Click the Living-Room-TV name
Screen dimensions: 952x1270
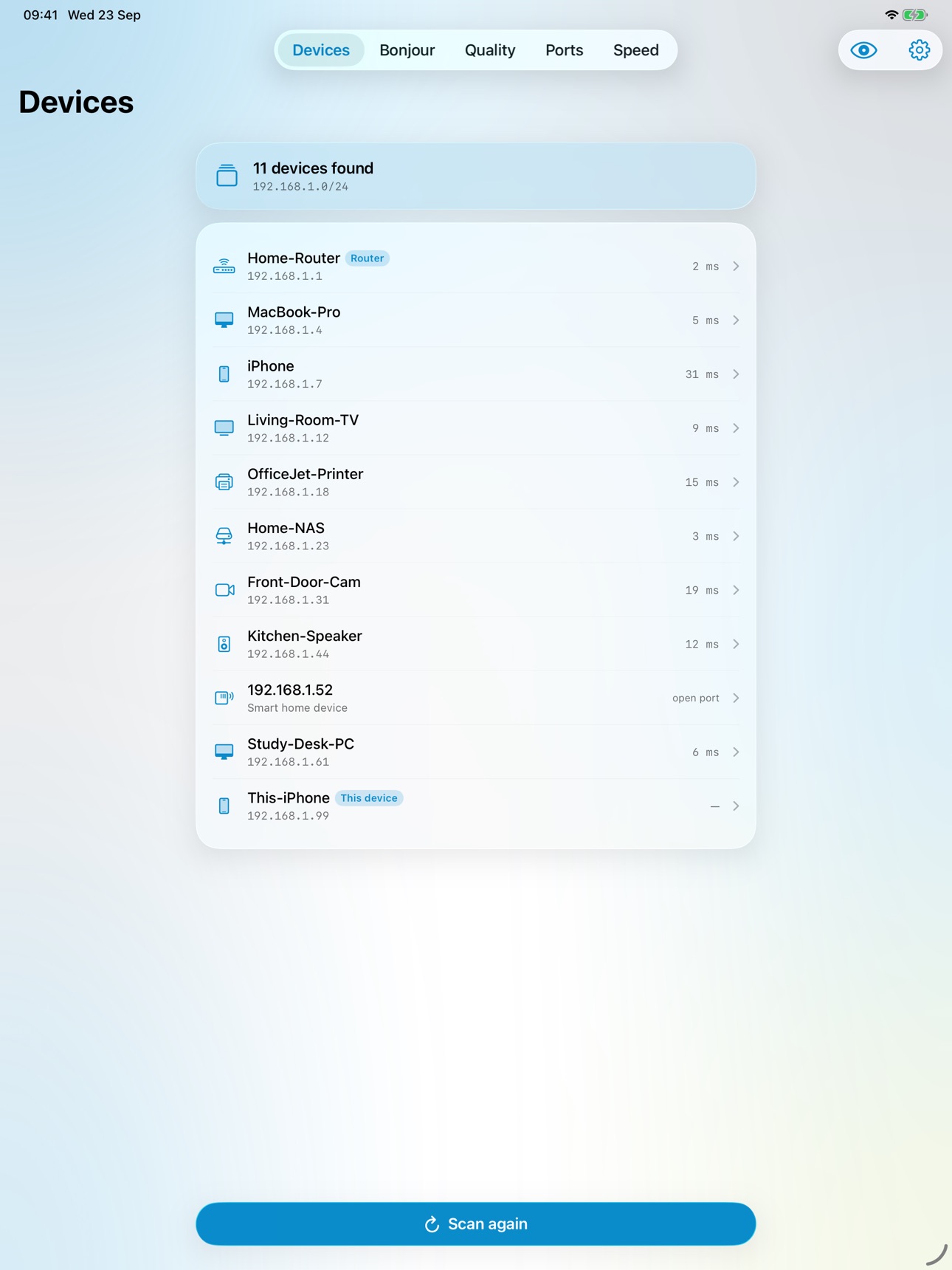tap(303, 420)
